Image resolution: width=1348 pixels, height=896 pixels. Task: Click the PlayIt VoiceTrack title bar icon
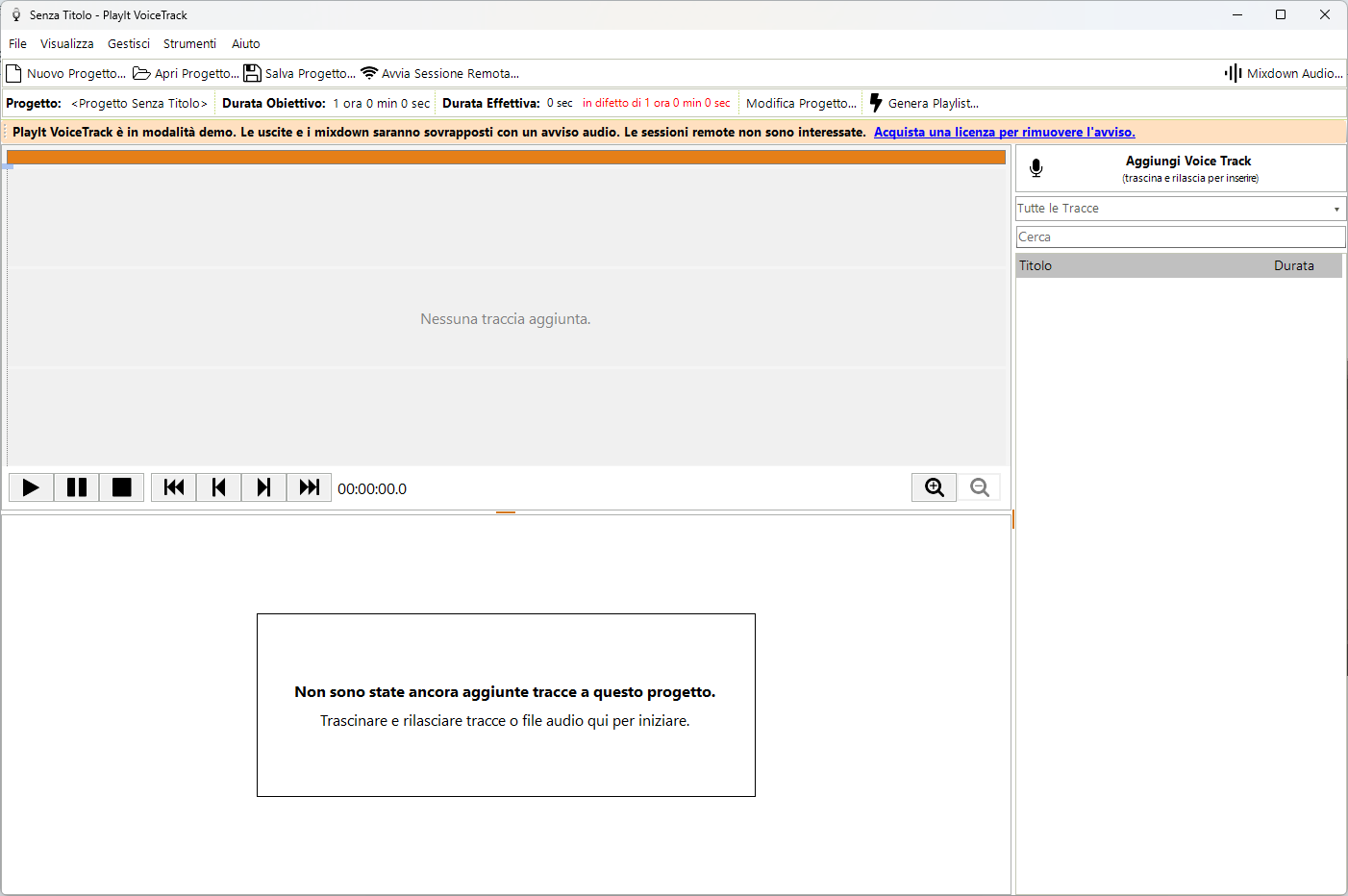click(x=15, y=15)
